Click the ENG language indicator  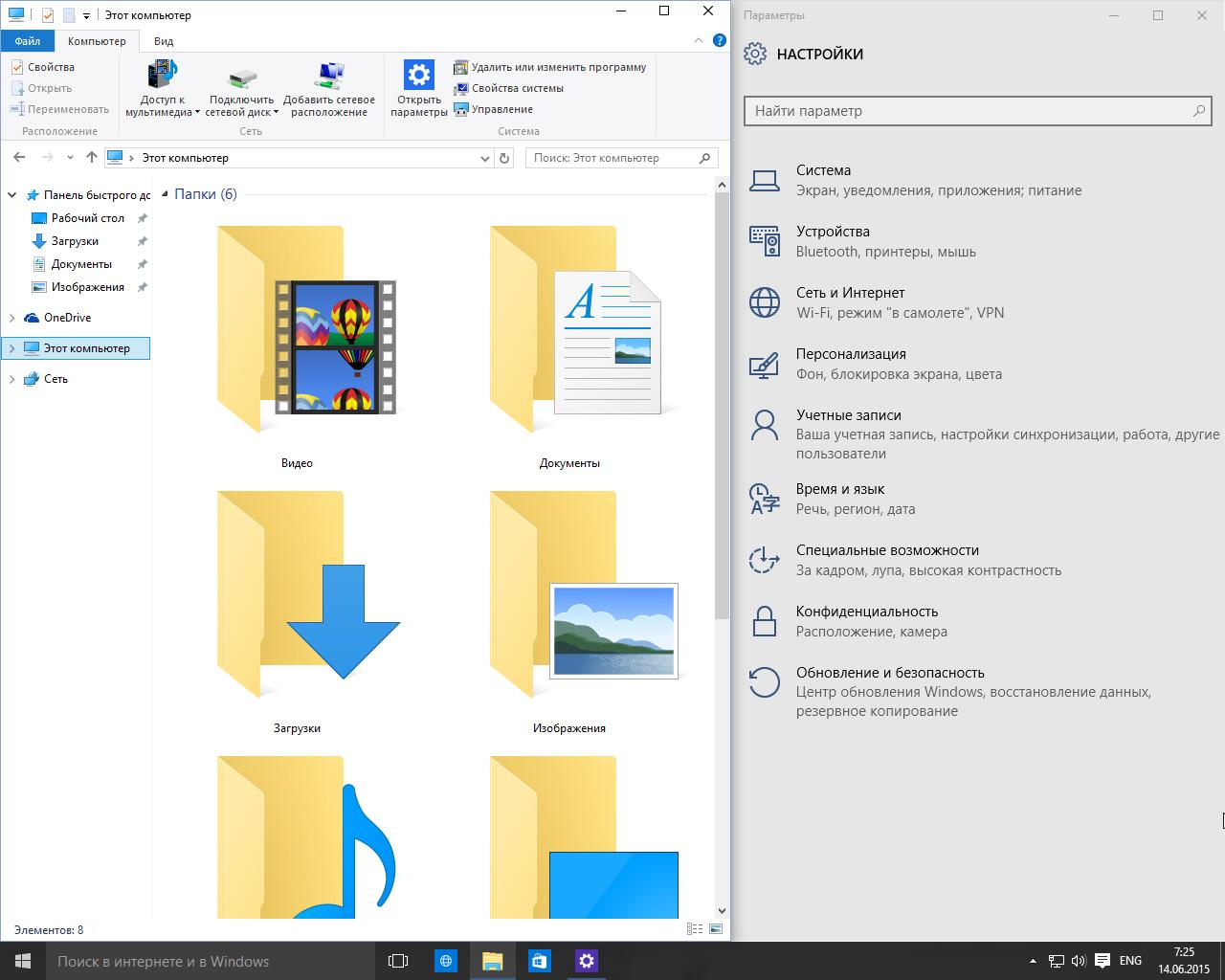tap(1130, 961)
